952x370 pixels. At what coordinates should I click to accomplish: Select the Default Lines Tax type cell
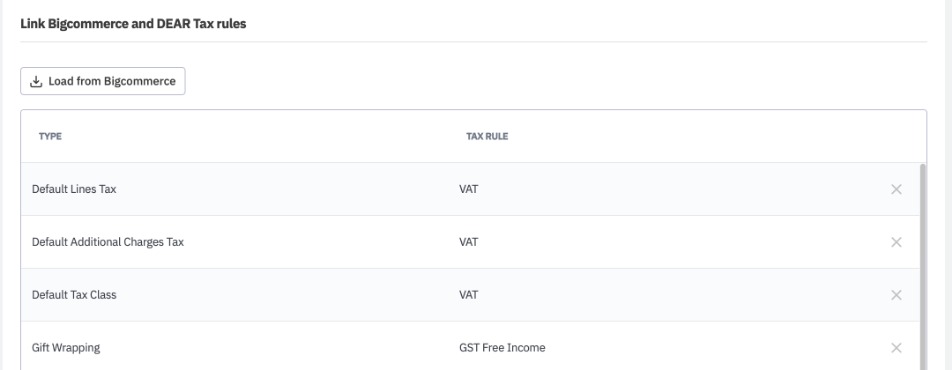tap(73, 189)
